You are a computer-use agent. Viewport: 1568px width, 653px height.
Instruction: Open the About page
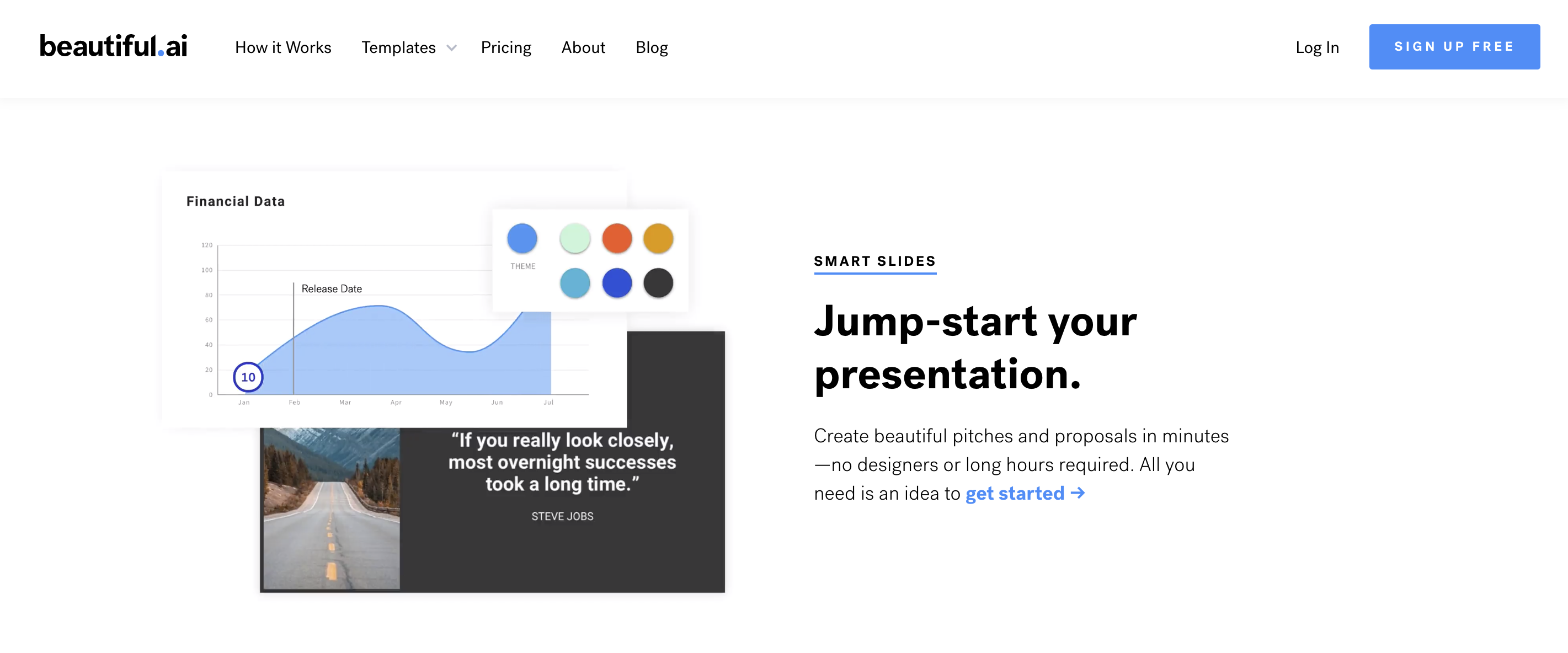coord(583,47)
